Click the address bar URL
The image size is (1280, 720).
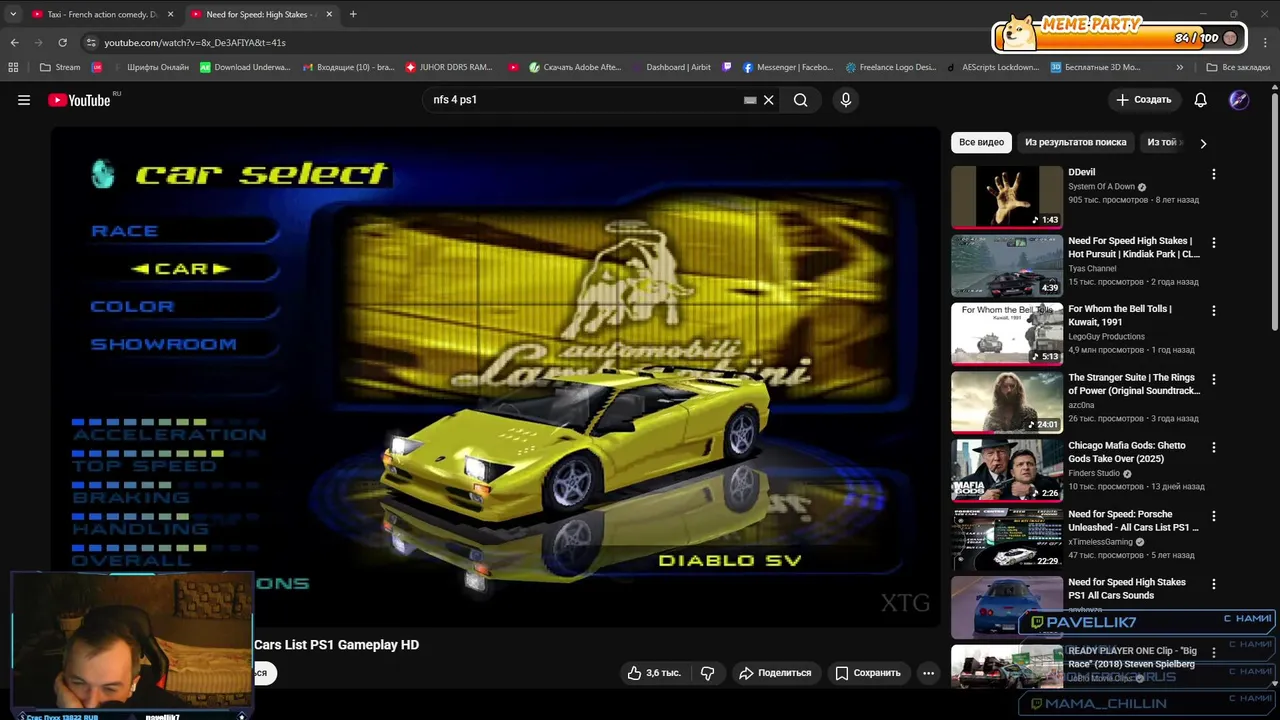pos(195,43)
